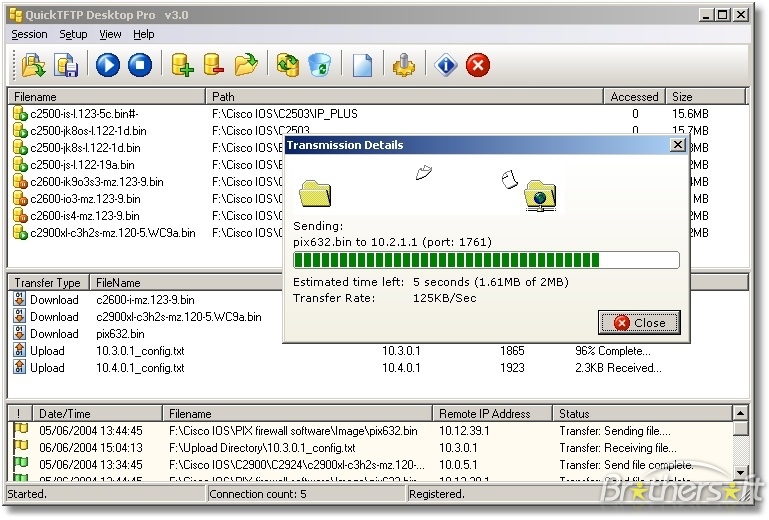The image size is (769, 520).
Task: Click the blue play start button in toolbar
Action: (108, 65)
